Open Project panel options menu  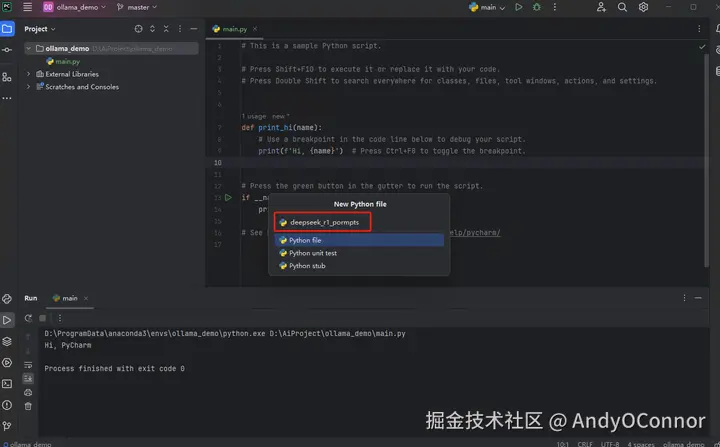(180, 28)
